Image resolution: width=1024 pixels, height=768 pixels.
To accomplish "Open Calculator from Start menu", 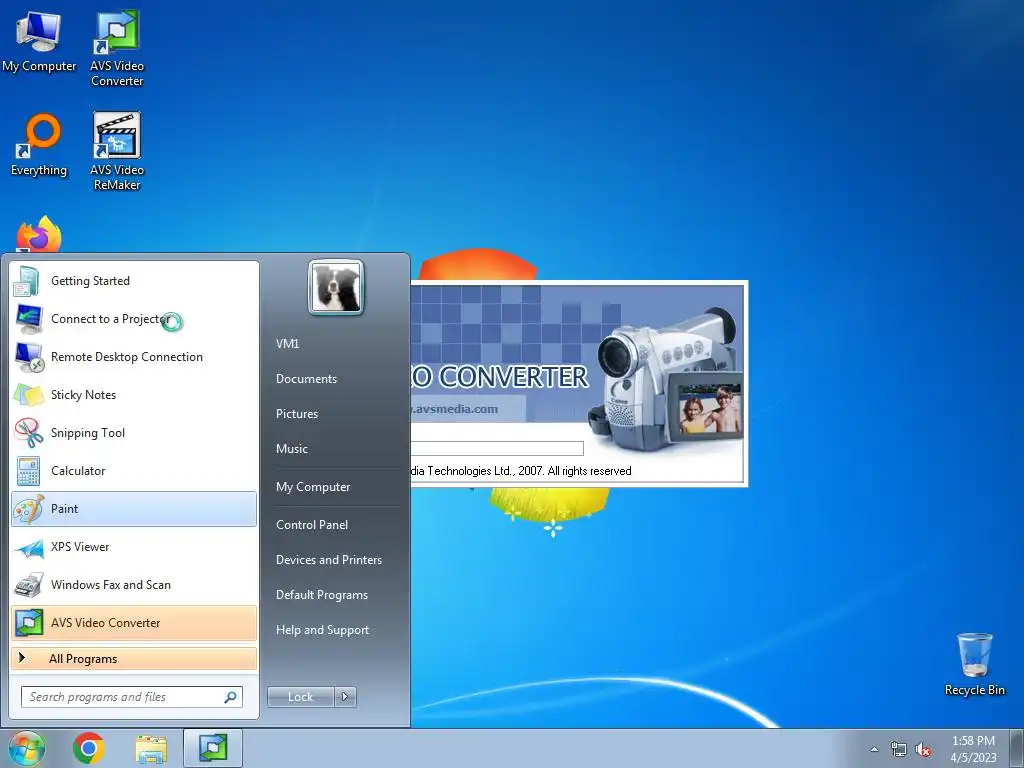I will click(x=134, y=470).
